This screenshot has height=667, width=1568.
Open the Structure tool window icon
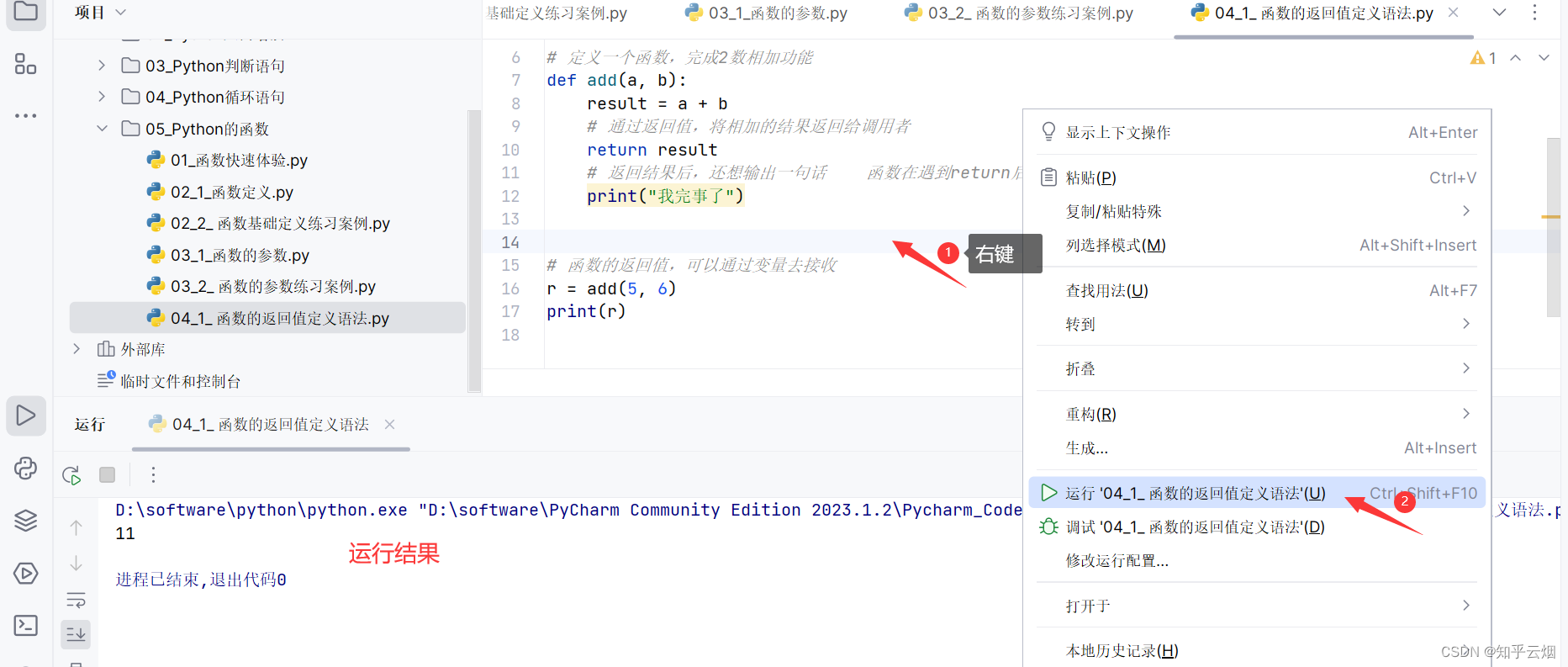pos(26,65)
